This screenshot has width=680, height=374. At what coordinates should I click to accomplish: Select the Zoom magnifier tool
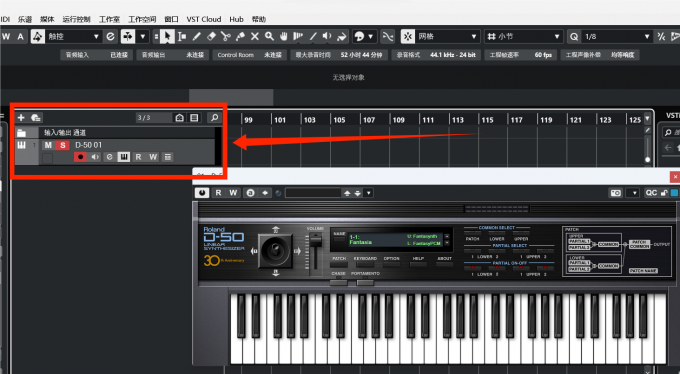[x=269, y=36]
